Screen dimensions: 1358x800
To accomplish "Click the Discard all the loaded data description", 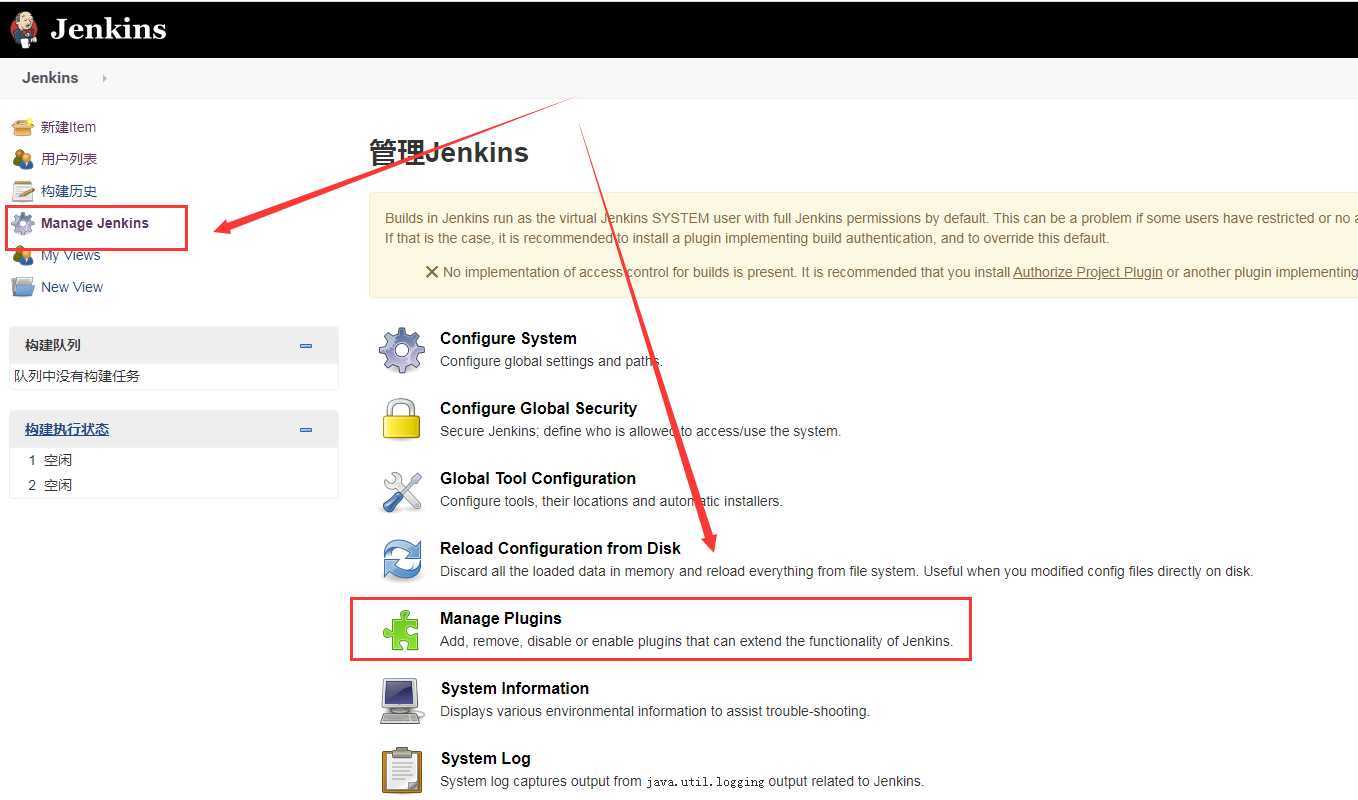I will 846,571.
